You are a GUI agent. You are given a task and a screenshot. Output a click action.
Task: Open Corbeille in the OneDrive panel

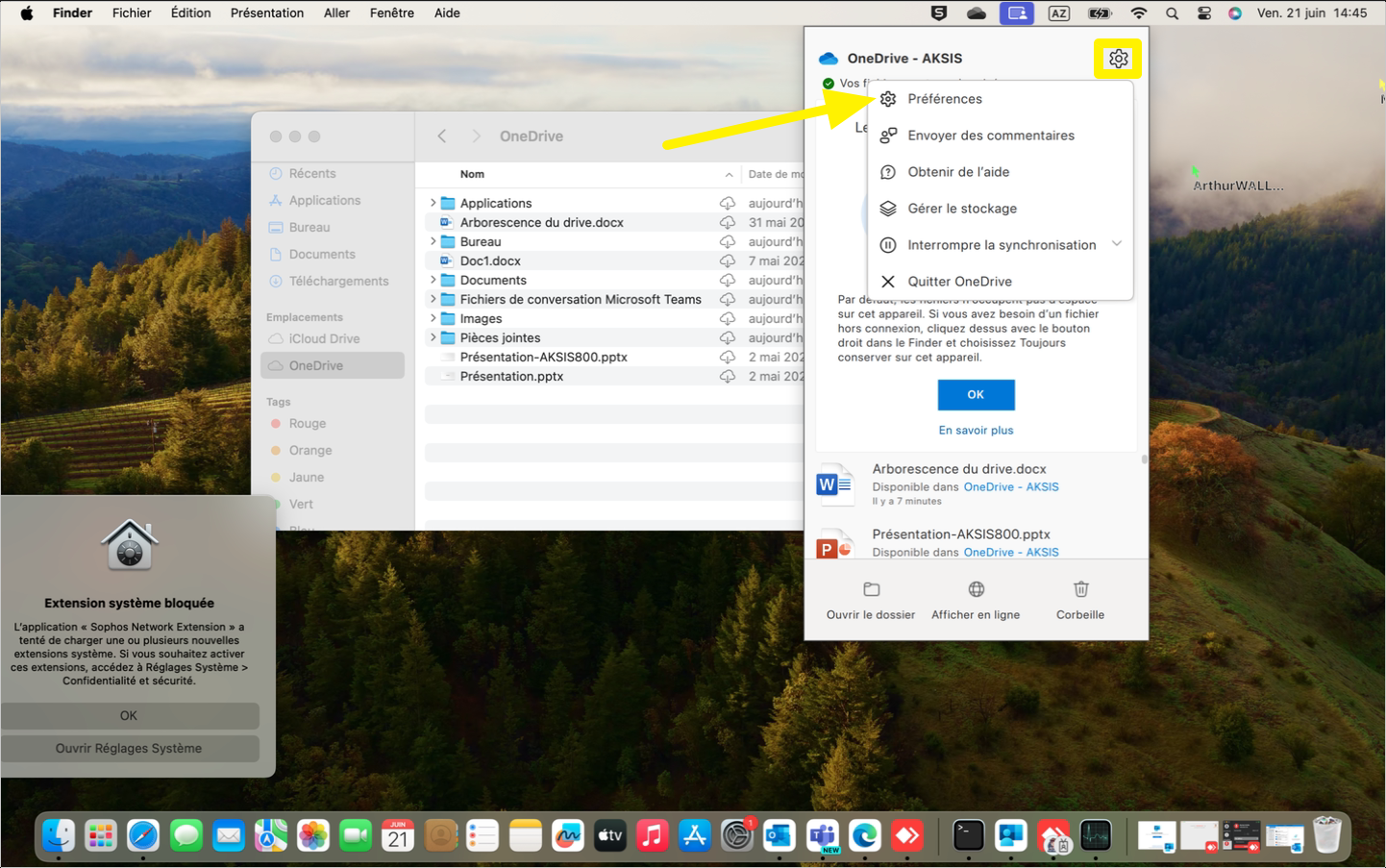[1080, 601]
